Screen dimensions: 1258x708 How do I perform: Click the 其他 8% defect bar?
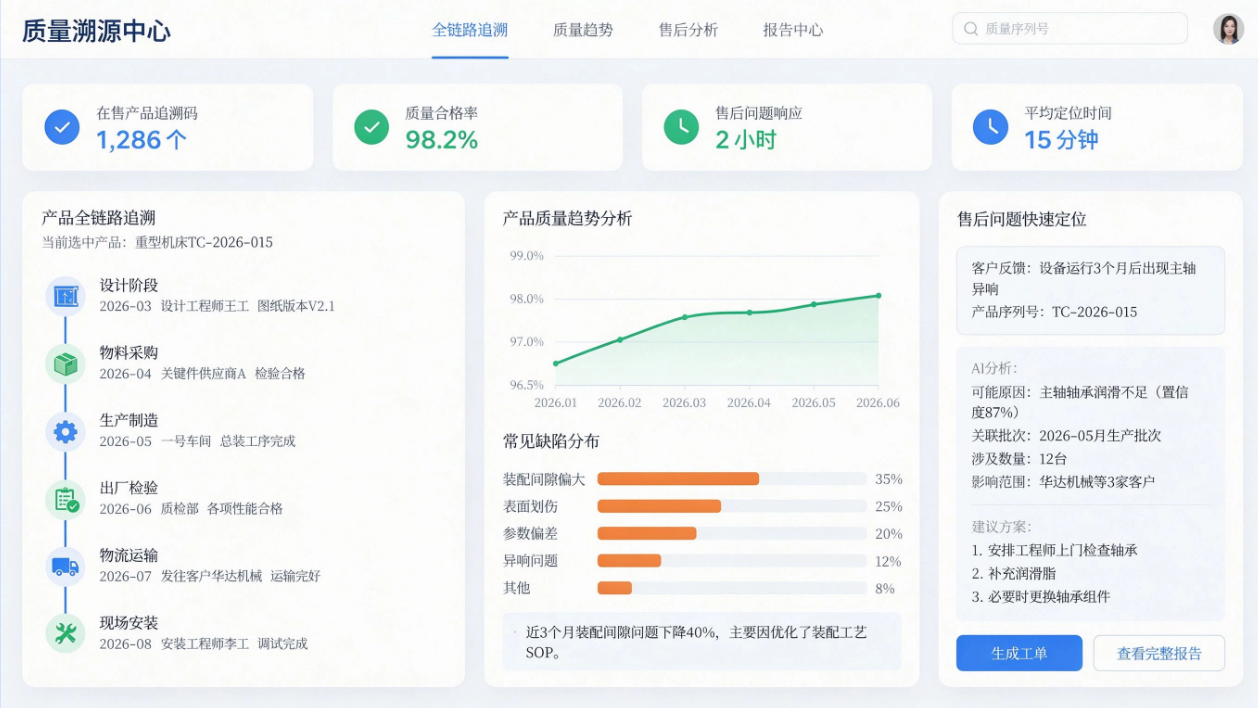(615, 588)
